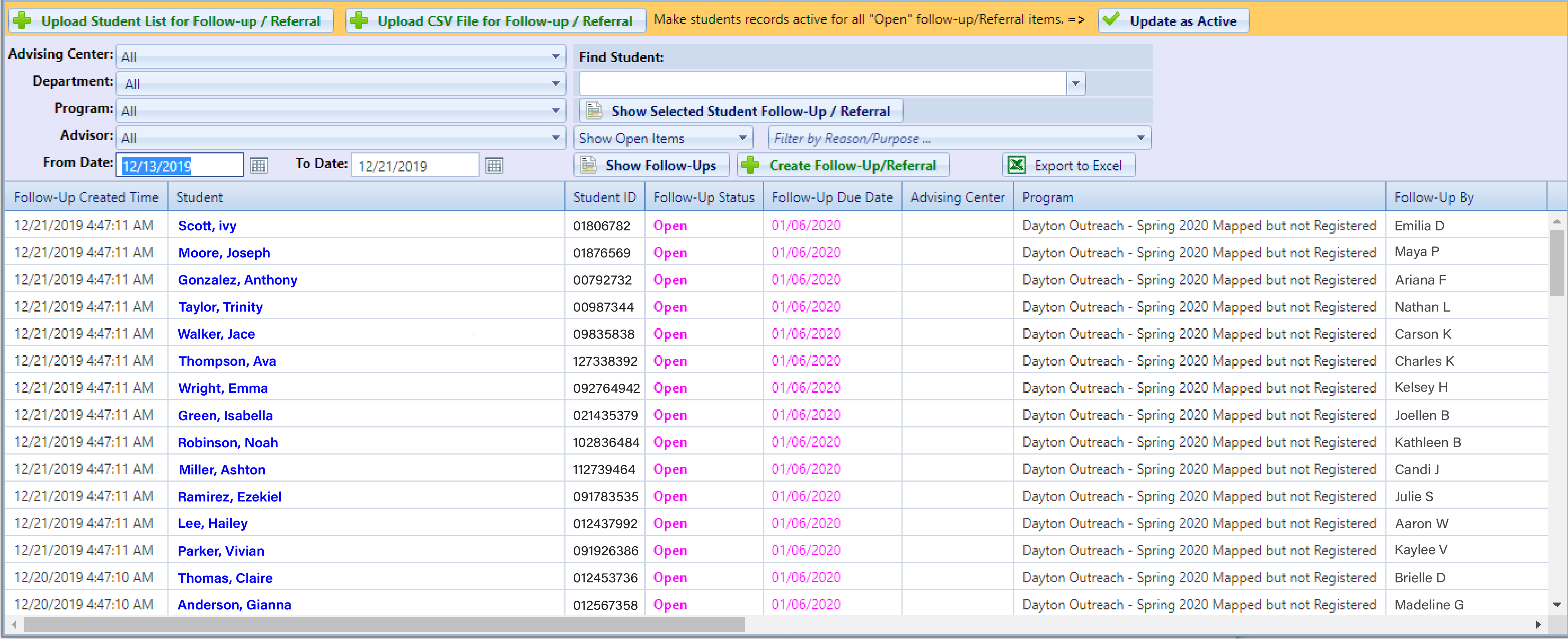1568x639 pixels.
Task: Click the Find Student text field
Action: [822, 83]
